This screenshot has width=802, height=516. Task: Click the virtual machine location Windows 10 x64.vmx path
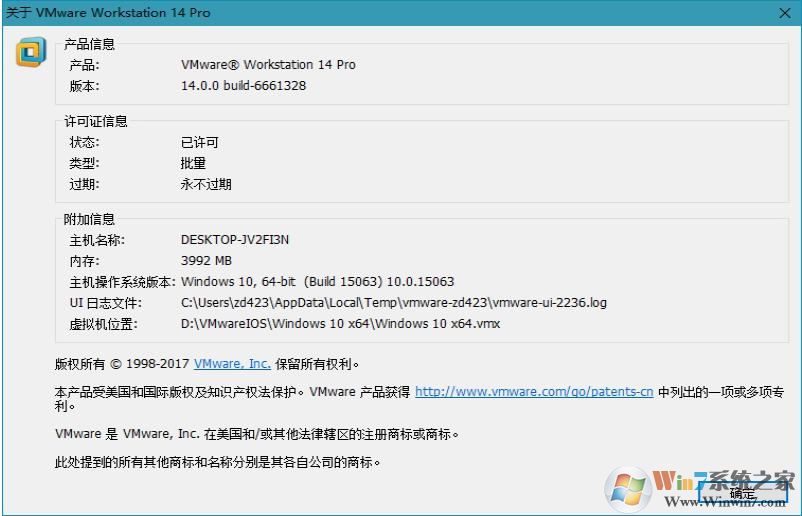tap(340, 324)
